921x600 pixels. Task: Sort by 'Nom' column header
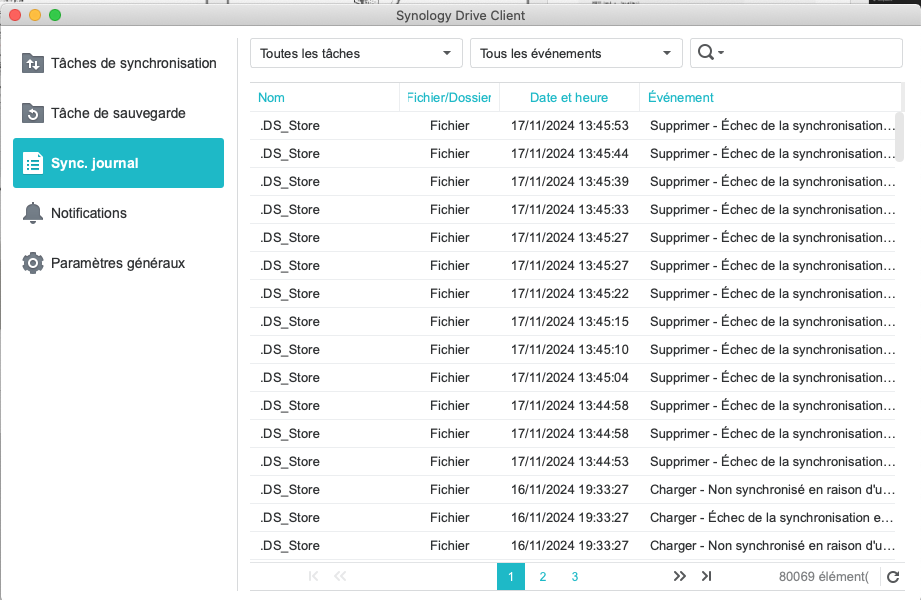pyautogui.click(x=271, y=97)
